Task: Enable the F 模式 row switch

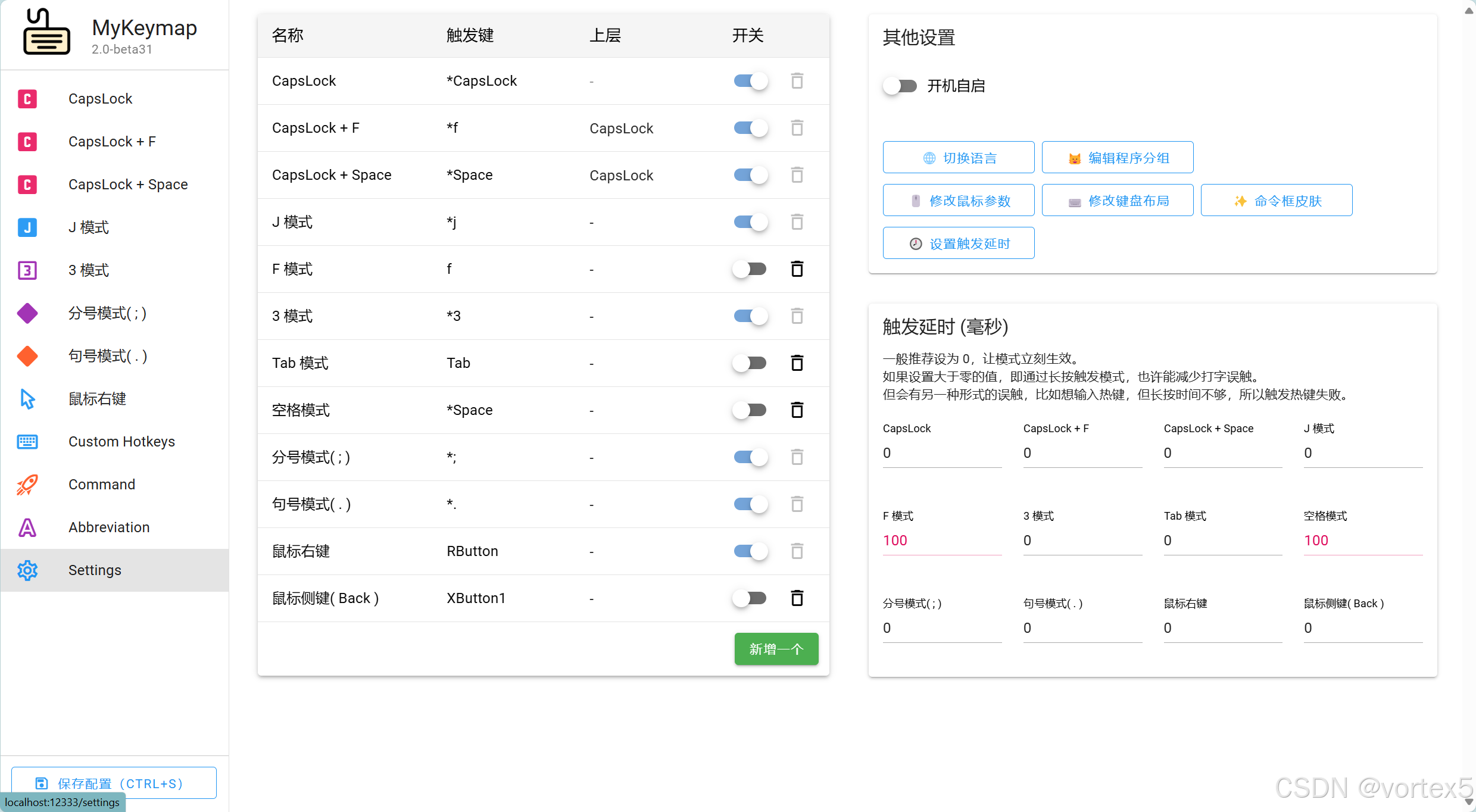Action: [x=750, y=269]
